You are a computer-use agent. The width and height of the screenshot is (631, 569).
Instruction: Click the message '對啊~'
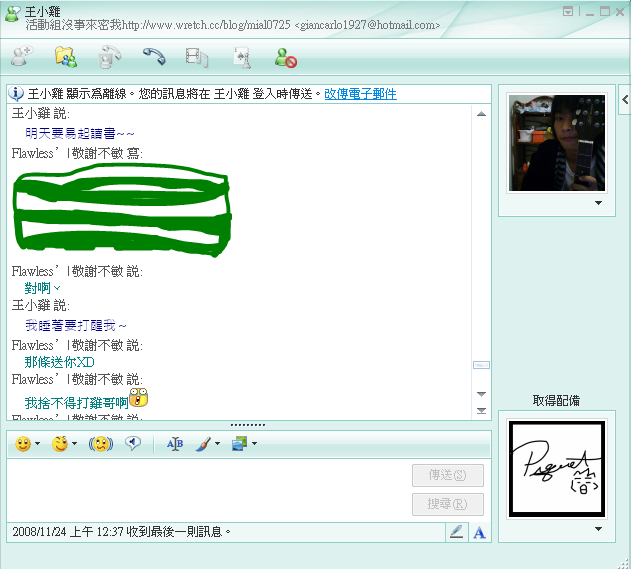click(x=42, y=288)
